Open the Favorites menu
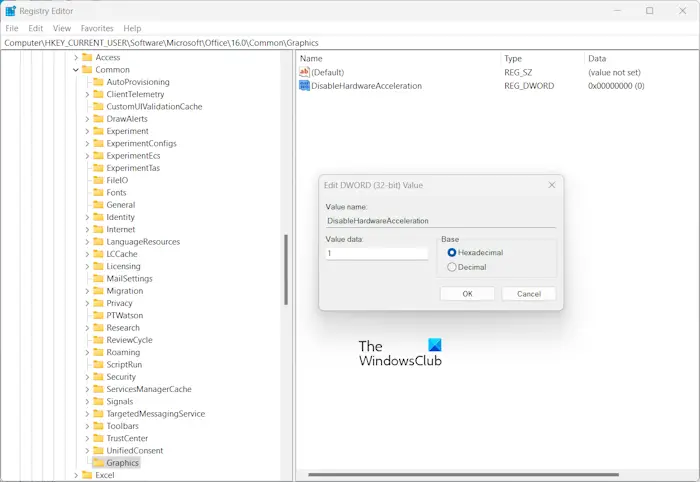Screen dimensions: 700x482 pos(97,28)
